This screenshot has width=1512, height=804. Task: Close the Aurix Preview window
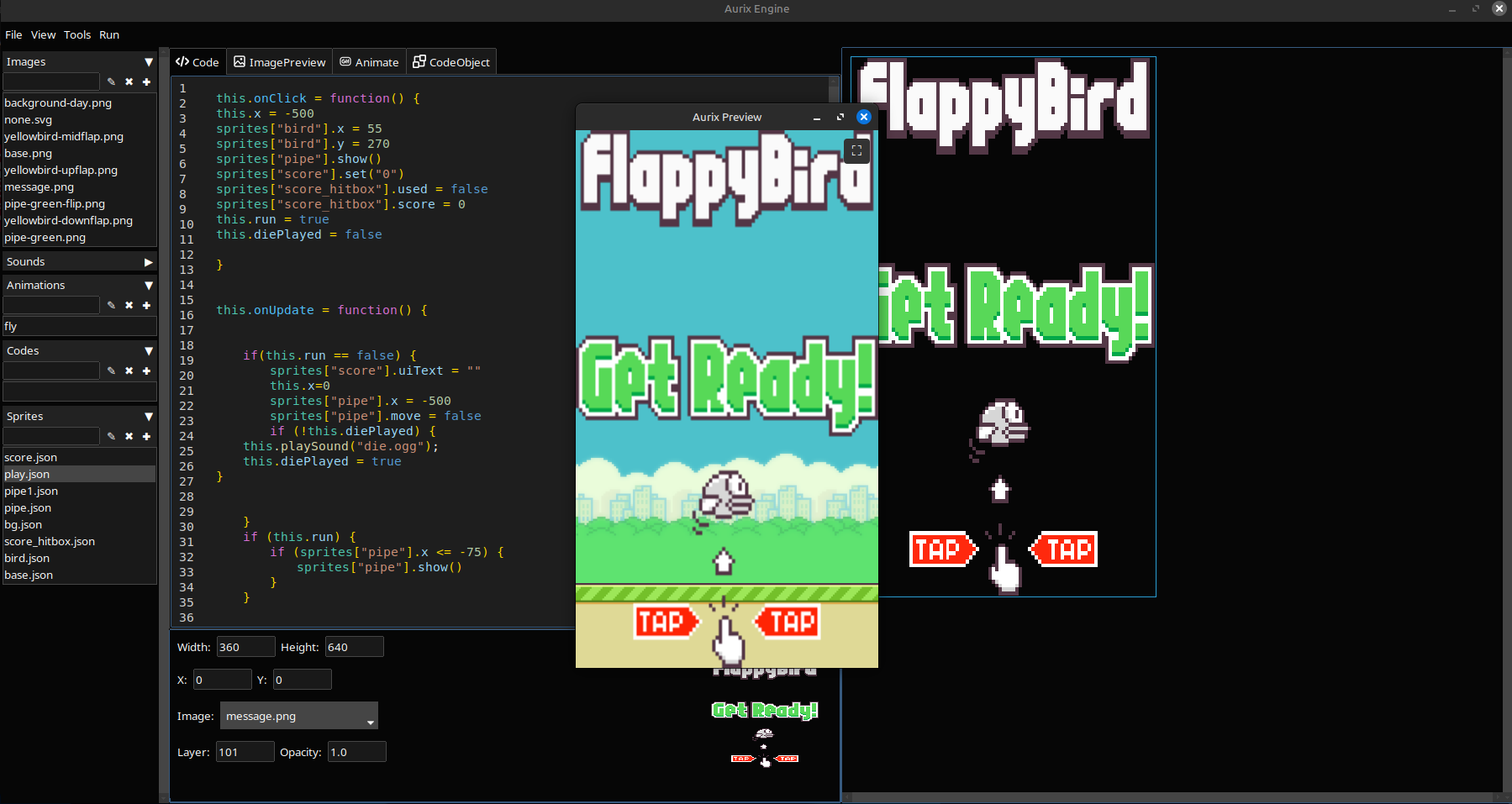[x=863, y=117]
